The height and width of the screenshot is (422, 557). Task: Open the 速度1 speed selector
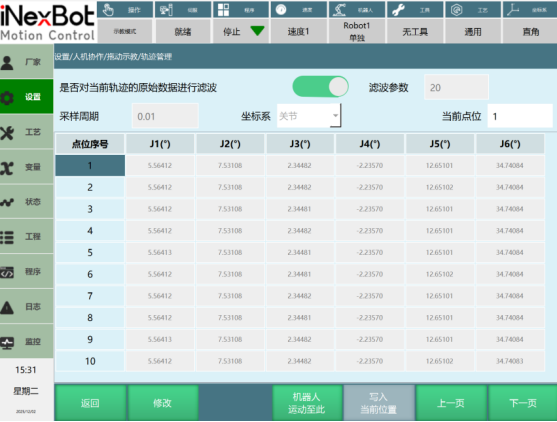299,32
